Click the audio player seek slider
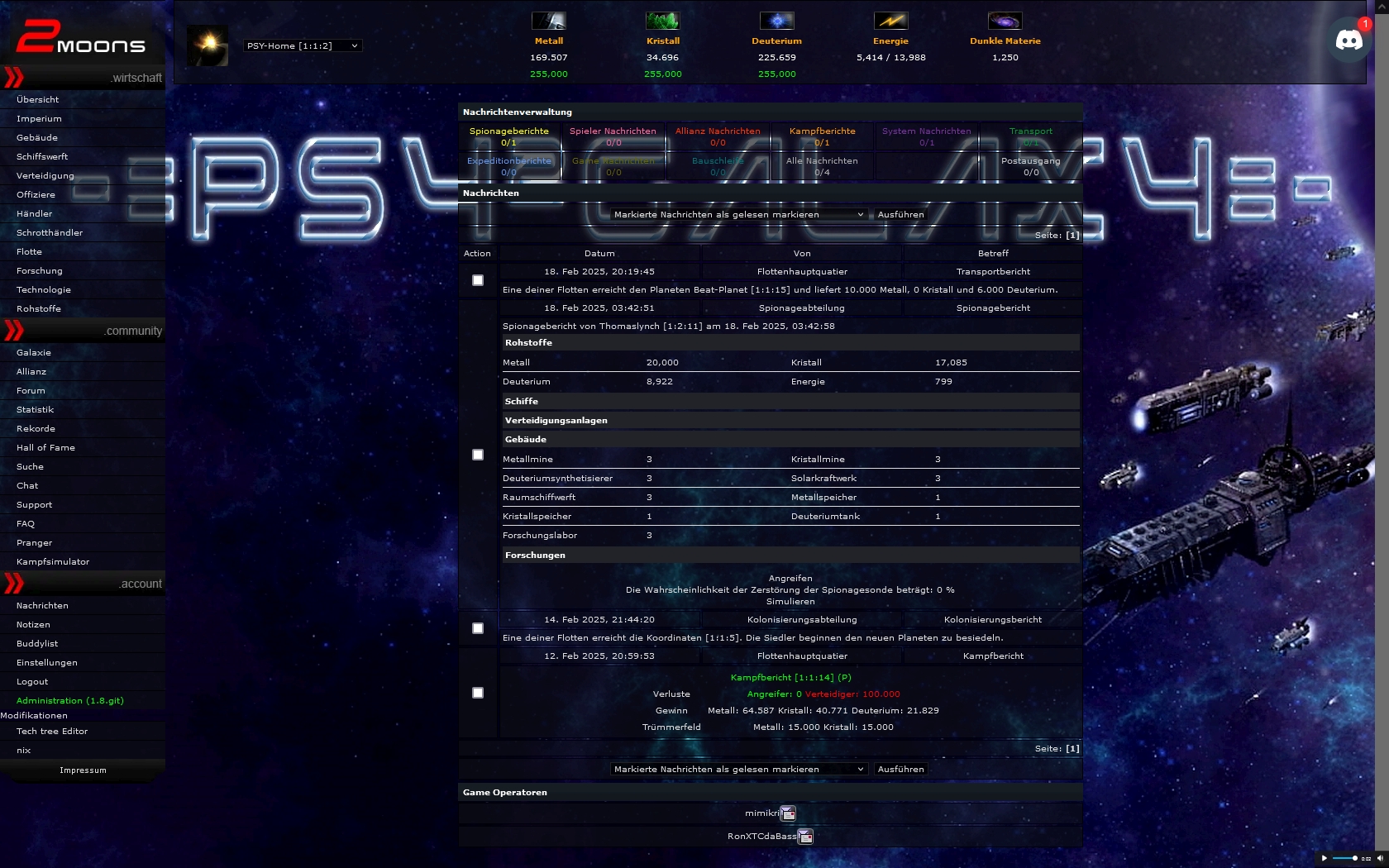The image size is (1389, 868). 1345,858
